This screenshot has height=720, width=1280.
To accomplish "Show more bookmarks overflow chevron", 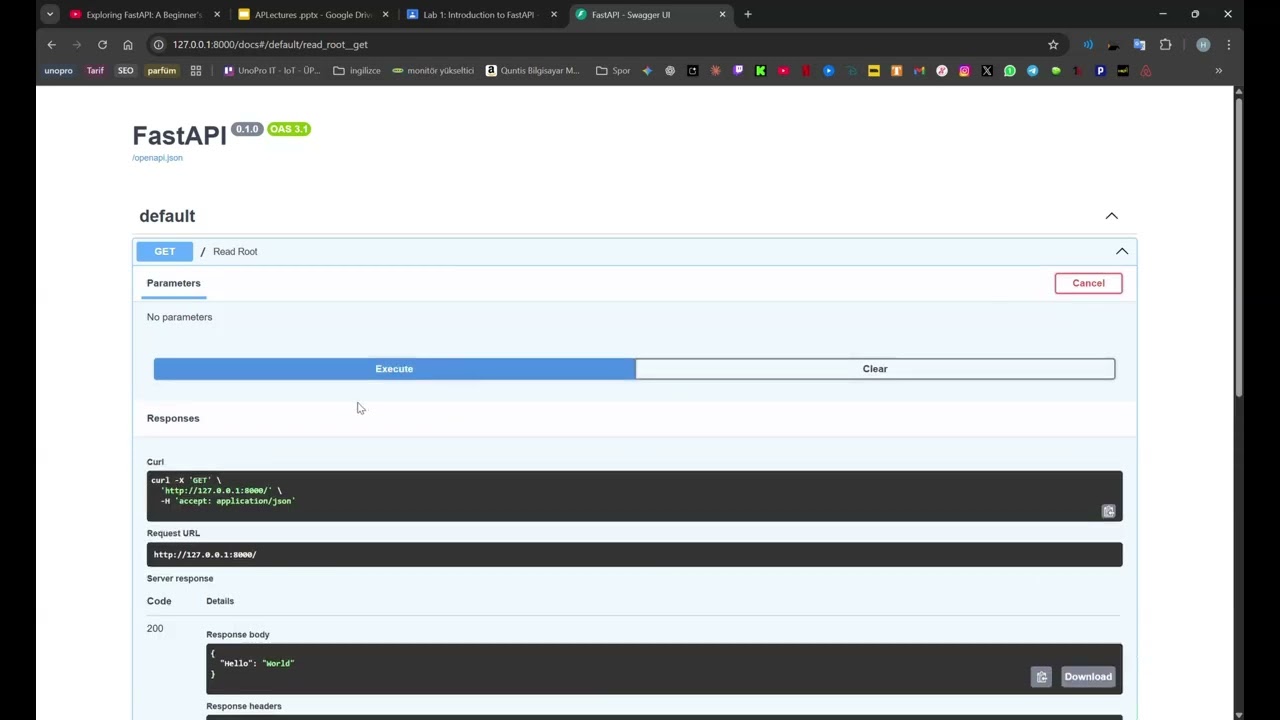I will [x=1218, y=71].
